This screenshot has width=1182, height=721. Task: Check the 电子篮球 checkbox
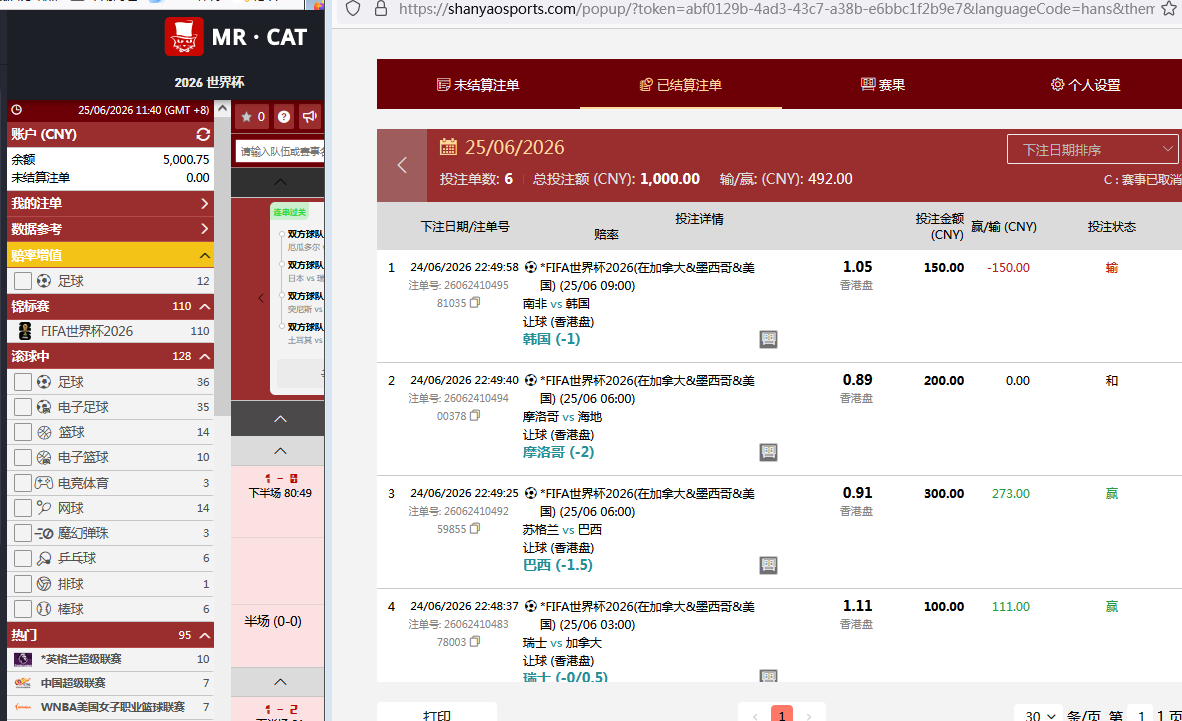pos(23,457)
